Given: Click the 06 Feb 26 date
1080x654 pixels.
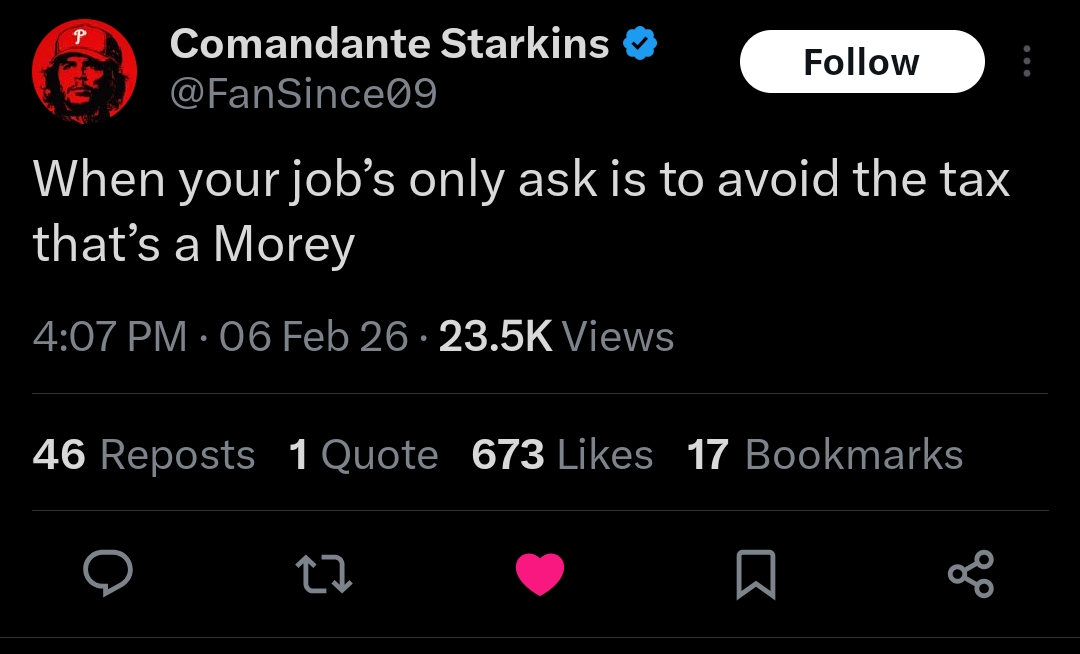Looking at the screenshot, I should [314, 337].
